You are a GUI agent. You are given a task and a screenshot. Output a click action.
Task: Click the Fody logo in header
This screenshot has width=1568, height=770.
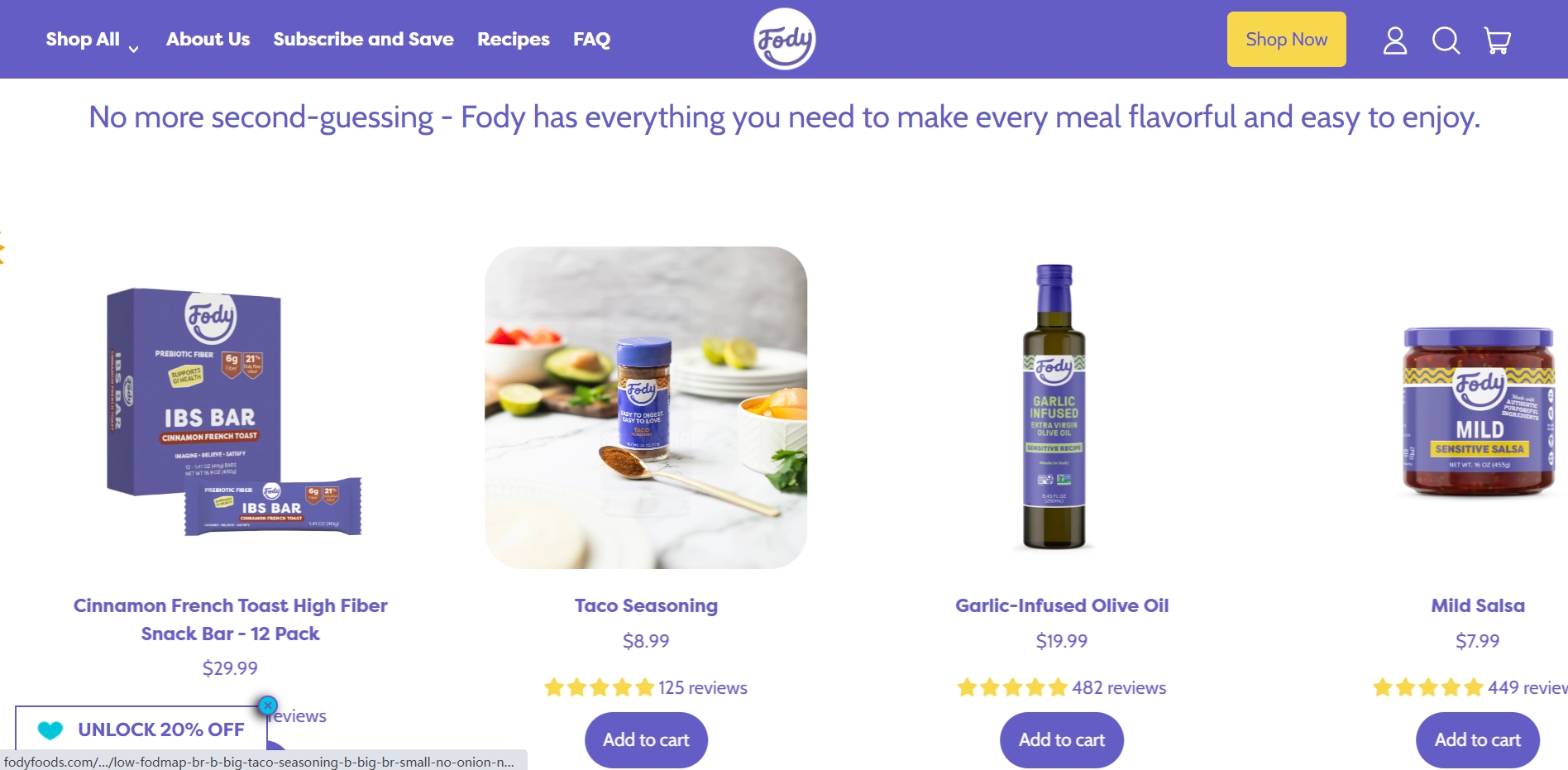tap(784, 39)
